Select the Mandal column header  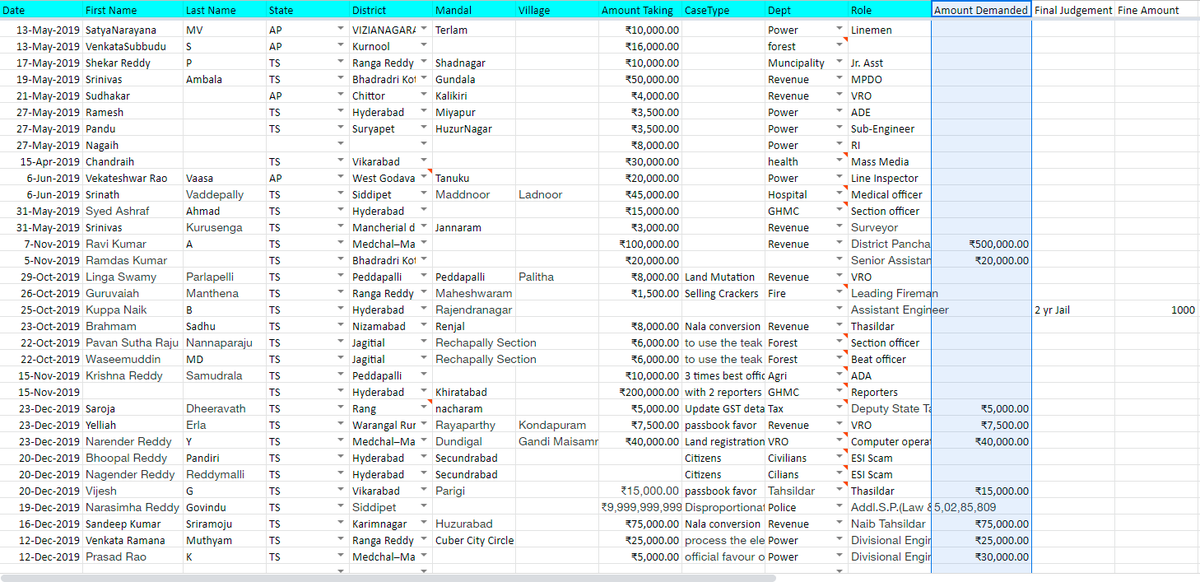pyautogui.click(x=474, y=10)
